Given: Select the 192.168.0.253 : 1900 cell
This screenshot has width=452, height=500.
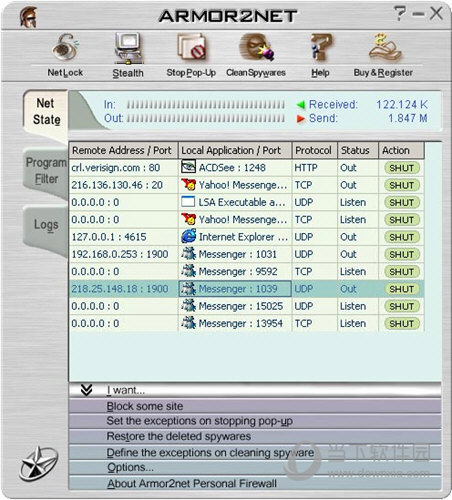Looking at the screenshot, I should click(x=124, y=254).
